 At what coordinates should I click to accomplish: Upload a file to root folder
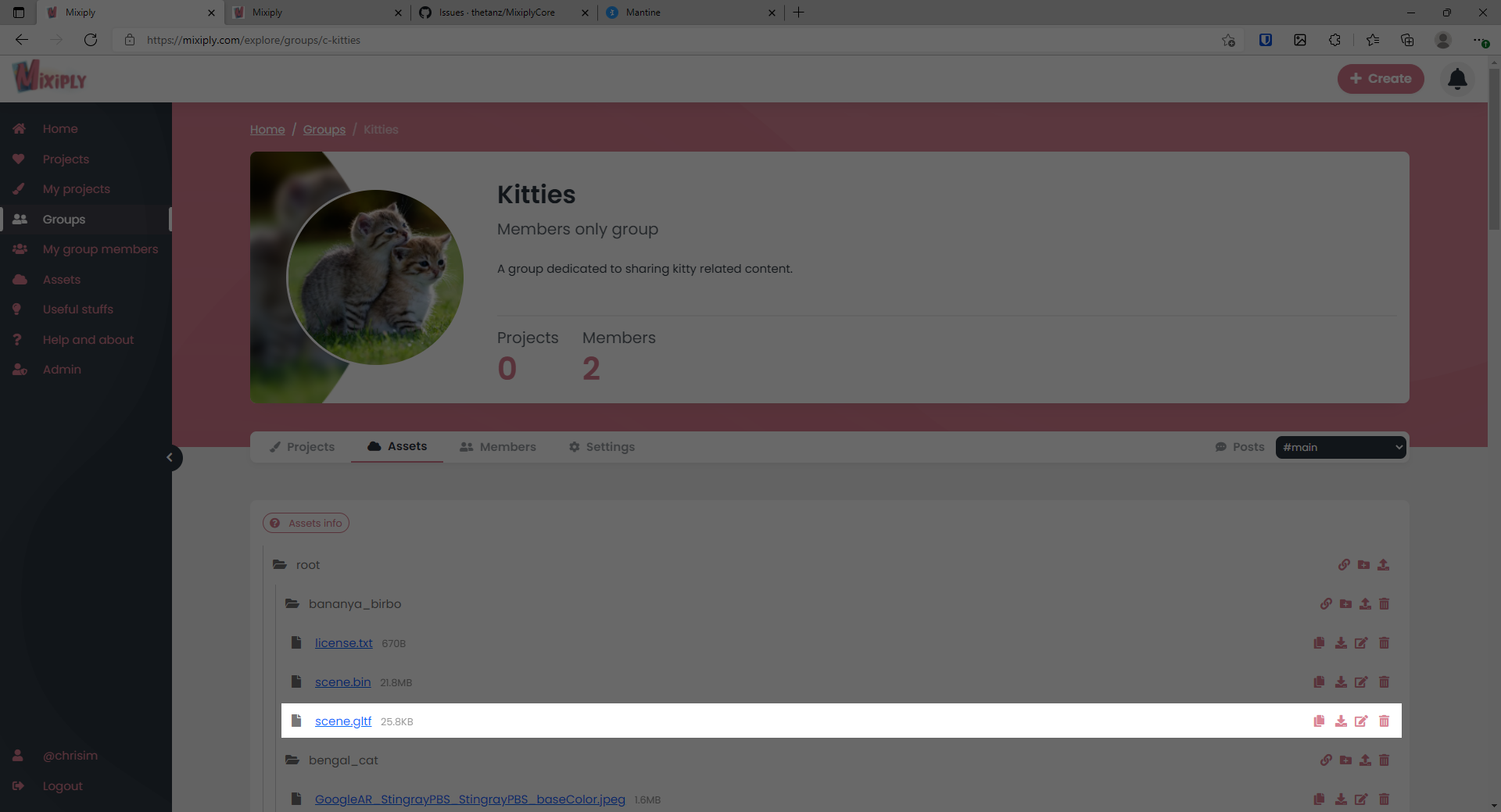tap(1383, 564)
